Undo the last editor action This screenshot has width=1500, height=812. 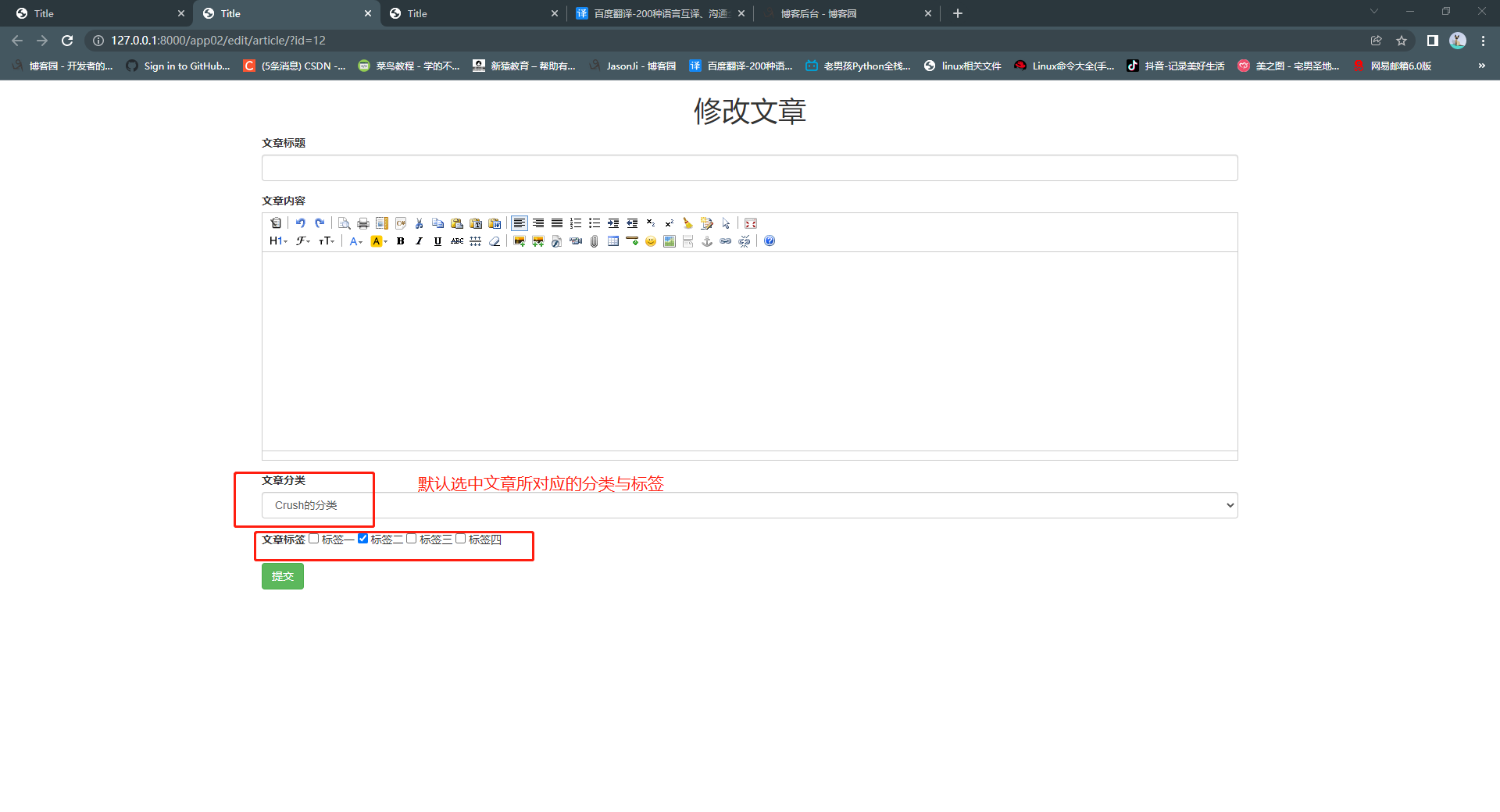pyautogui.click(x=300, y=223)
